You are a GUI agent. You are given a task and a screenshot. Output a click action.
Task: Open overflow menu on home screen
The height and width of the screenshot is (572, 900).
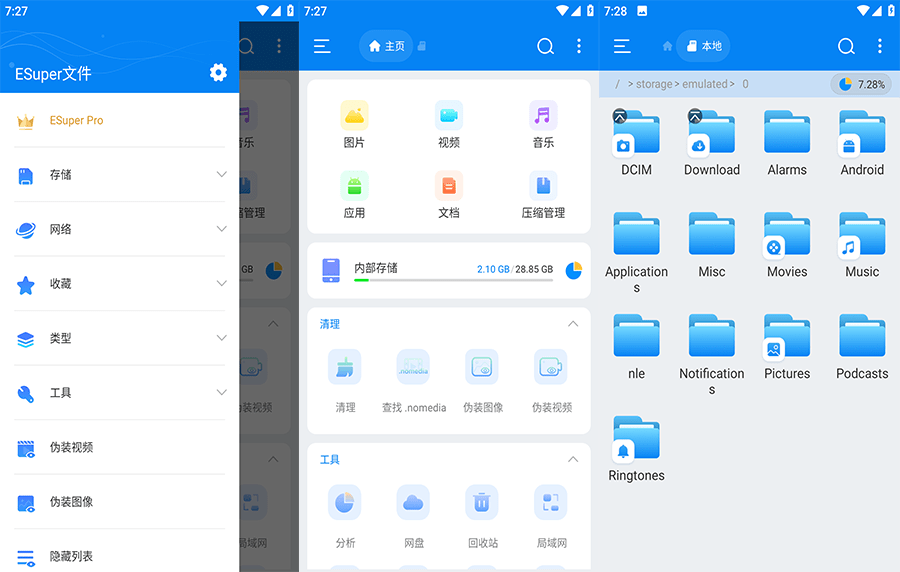[x=579, y=46]
